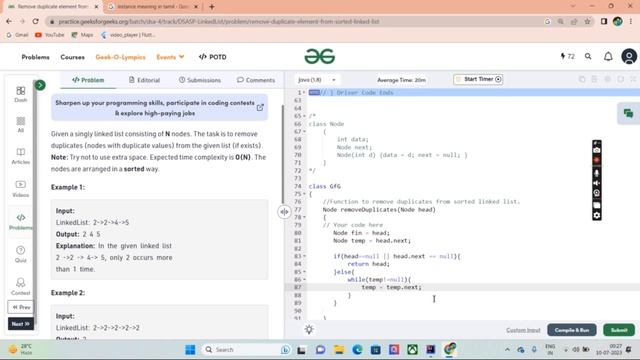Click the Start Timer button

[x=478, y=79]
